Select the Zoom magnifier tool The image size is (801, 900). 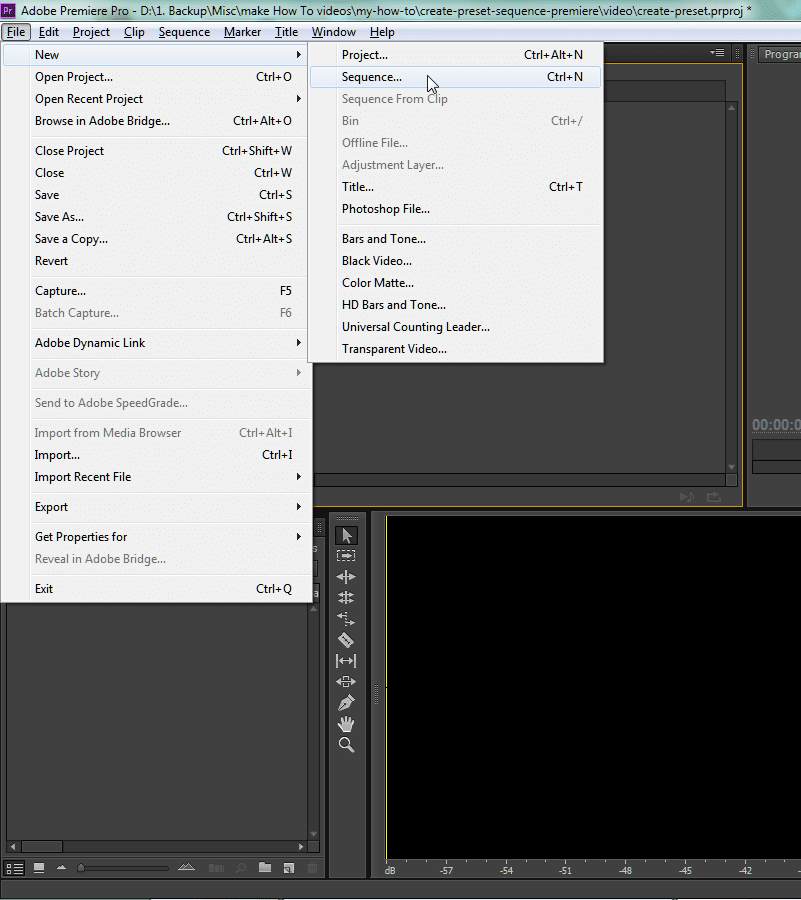coord(346,744)
